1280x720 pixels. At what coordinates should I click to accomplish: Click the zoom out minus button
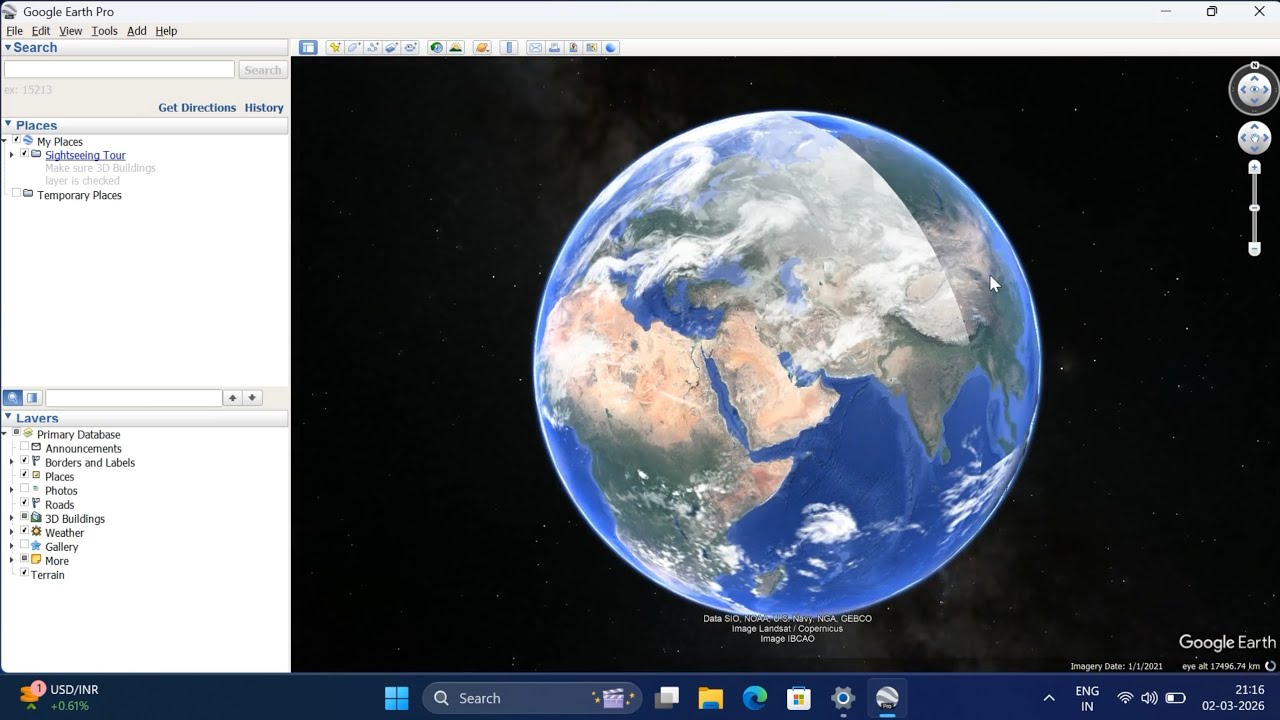(1254, 249)
